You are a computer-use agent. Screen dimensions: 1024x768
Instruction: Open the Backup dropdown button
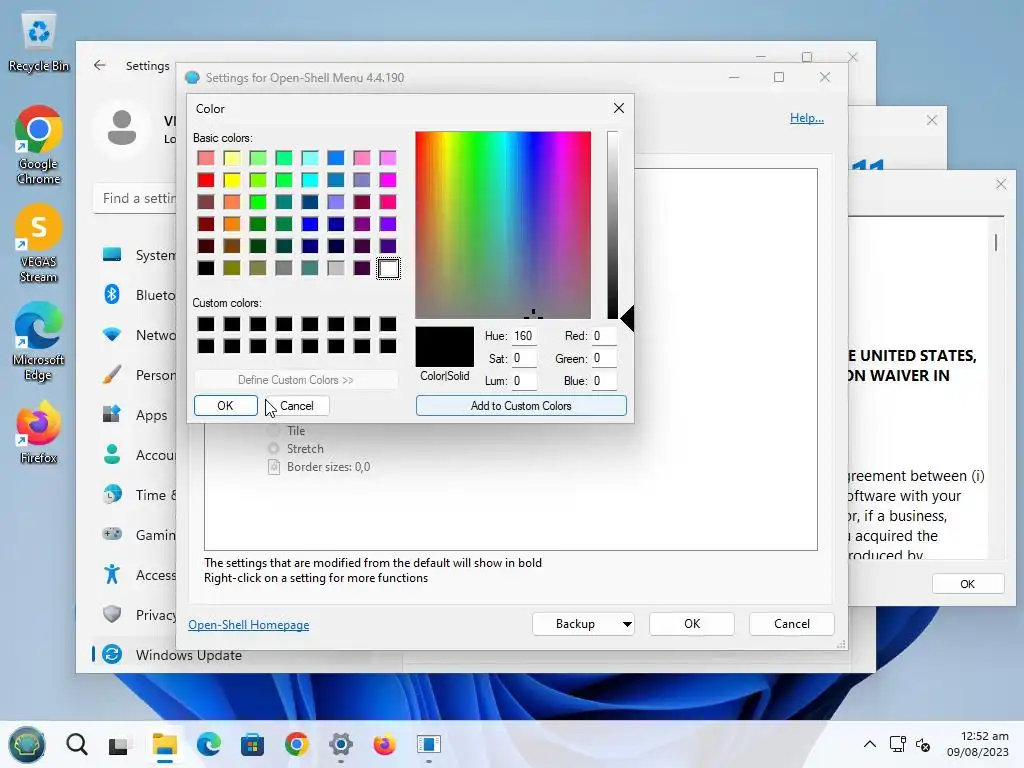[x=583, y=624]
